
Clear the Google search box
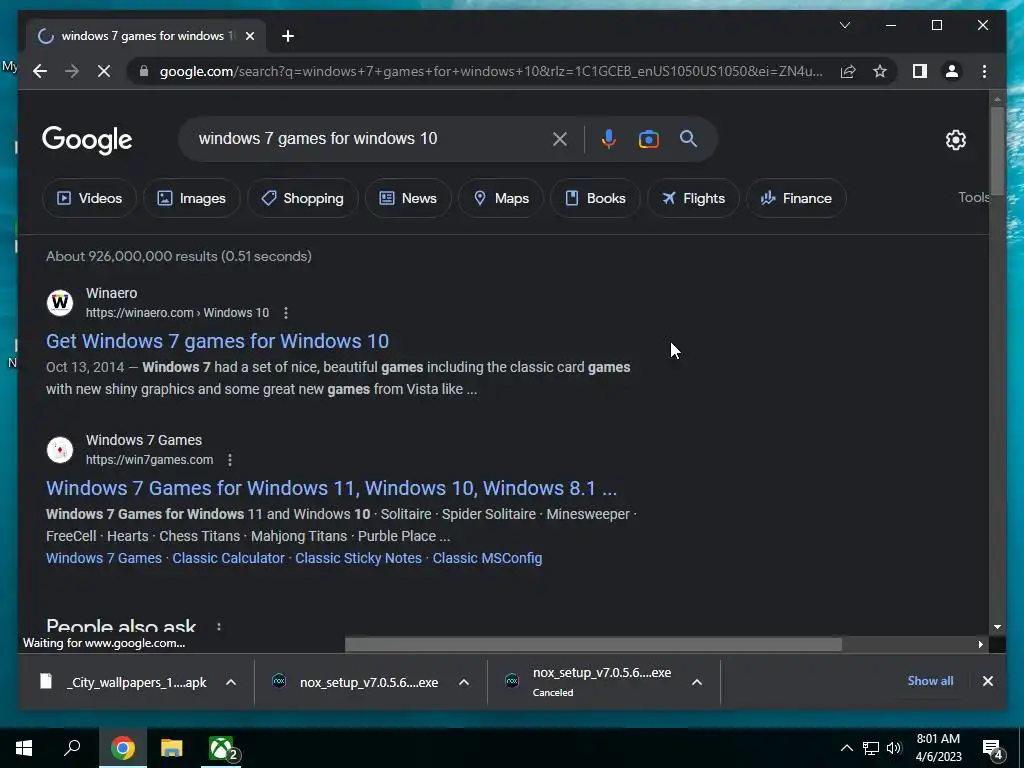point(560,138)
